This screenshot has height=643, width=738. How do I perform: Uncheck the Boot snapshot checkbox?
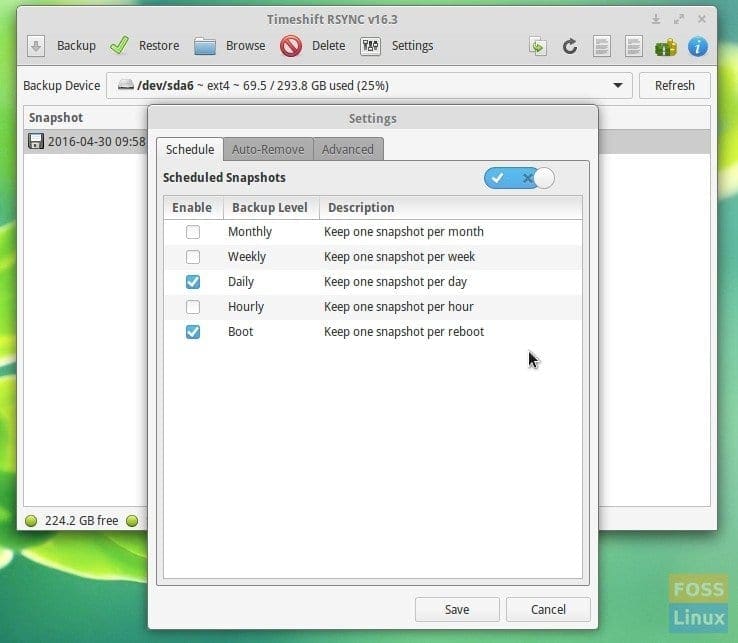(193, 331)
